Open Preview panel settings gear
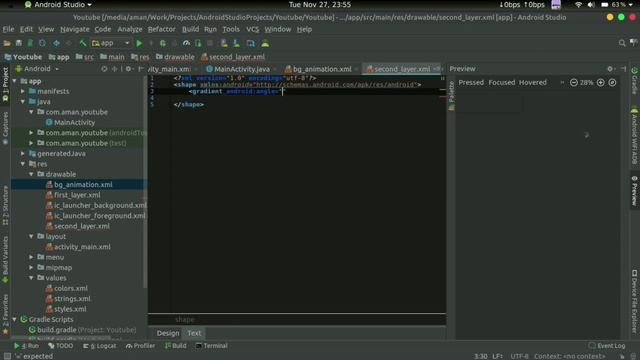 pyautogui.click(x=610, y=69)
